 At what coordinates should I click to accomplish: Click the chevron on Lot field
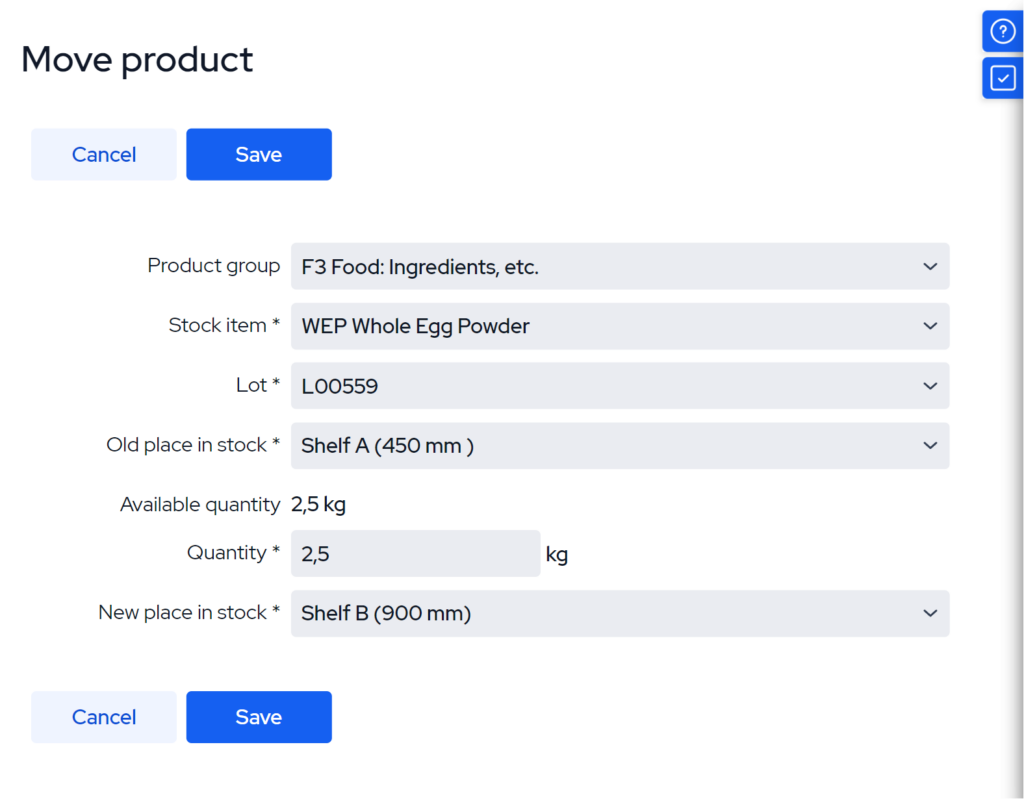[929, 386]
